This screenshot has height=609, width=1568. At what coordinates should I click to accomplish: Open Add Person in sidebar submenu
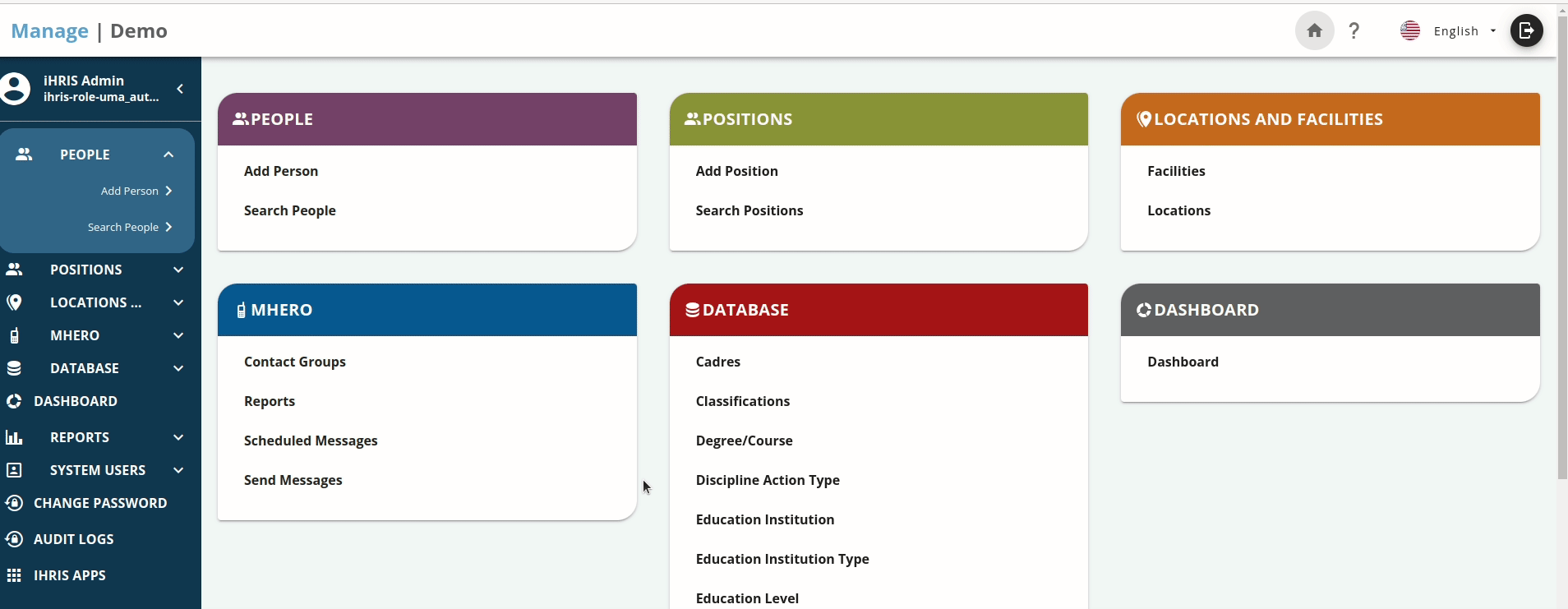(x=136, y=191)
